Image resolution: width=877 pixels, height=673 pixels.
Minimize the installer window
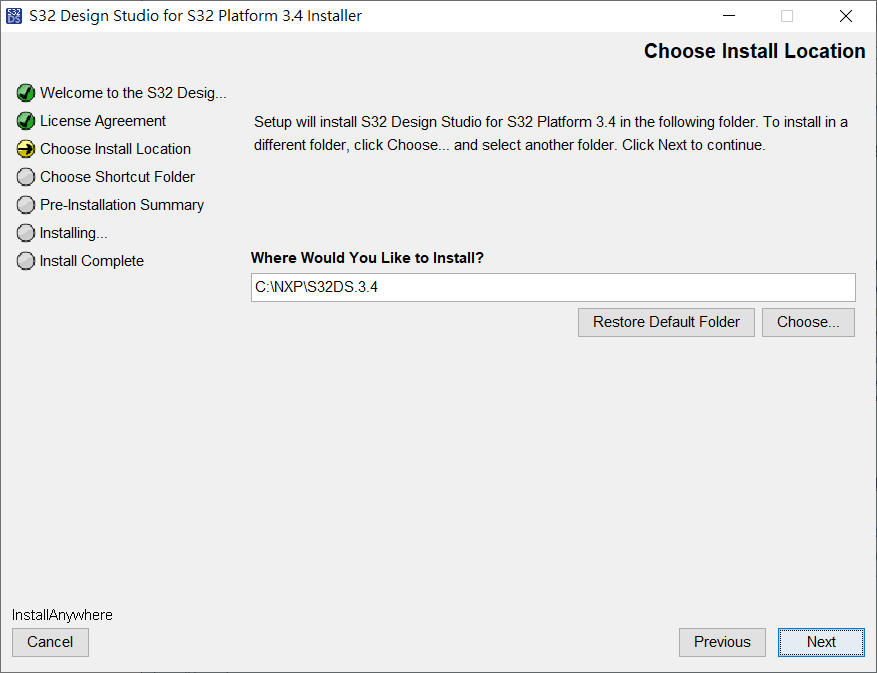coord(729,16)
